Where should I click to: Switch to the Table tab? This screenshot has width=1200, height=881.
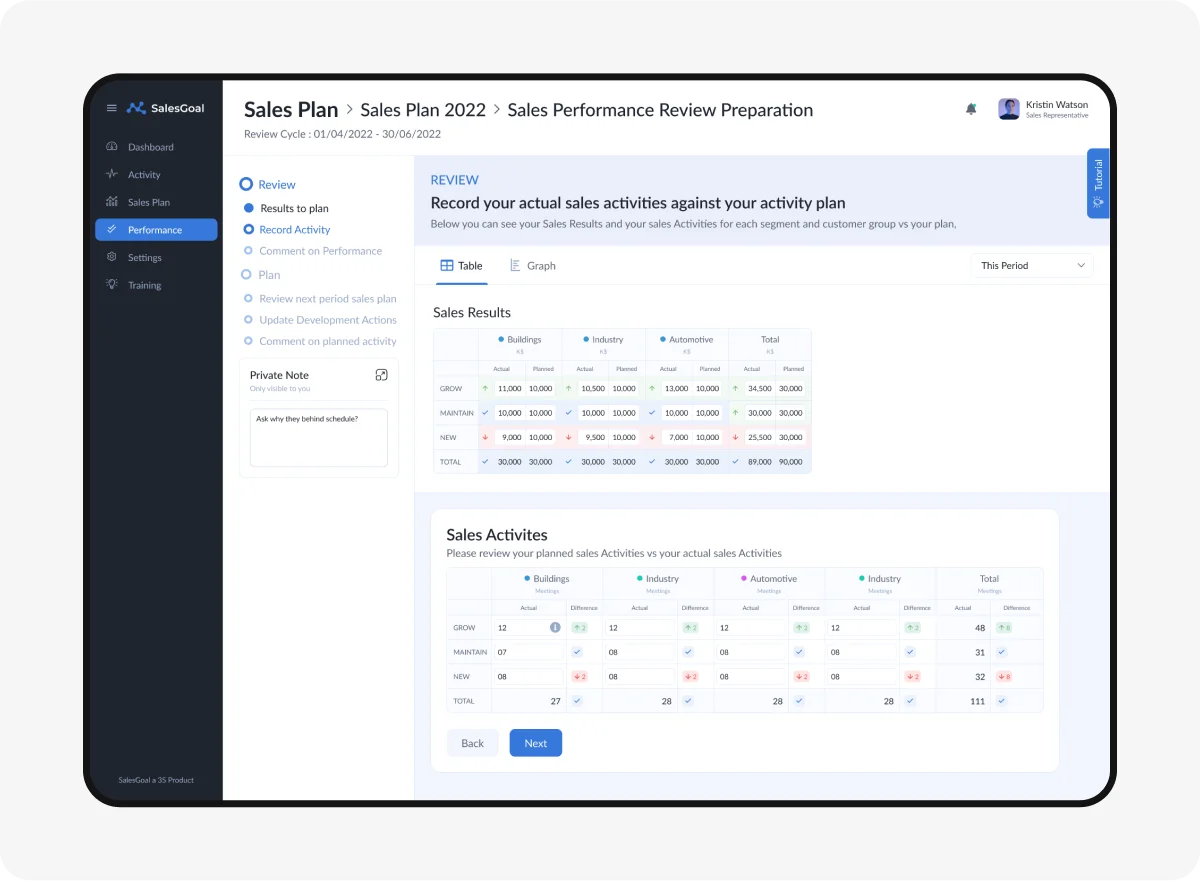461,266
